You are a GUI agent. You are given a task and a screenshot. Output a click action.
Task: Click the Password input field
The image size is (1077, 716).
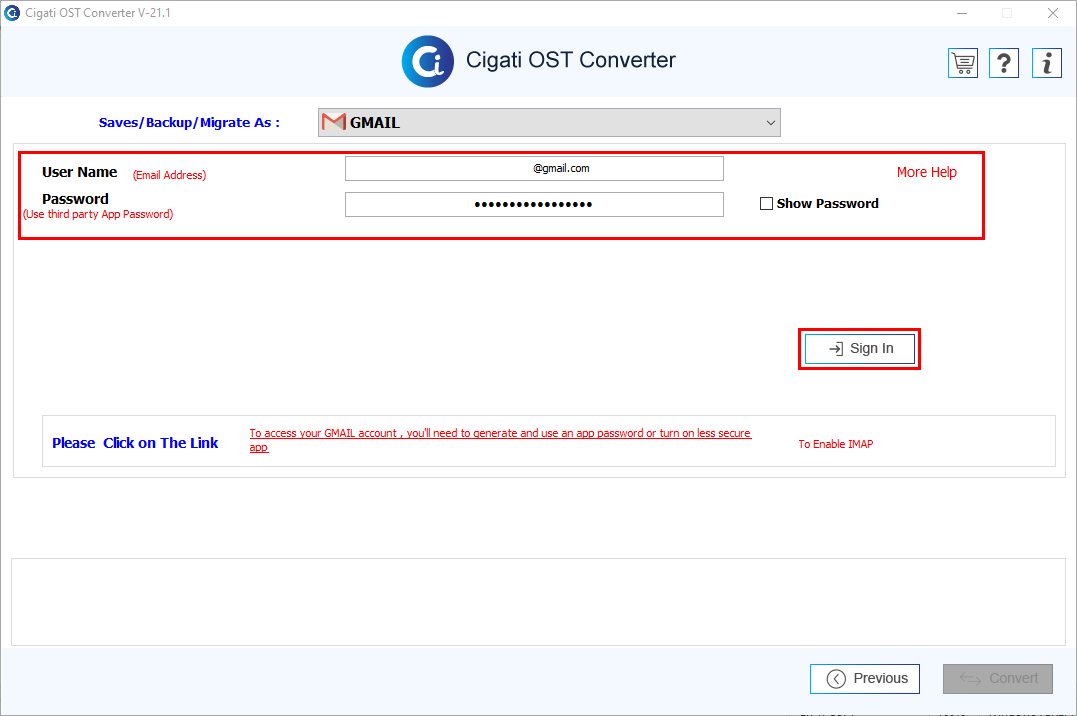[534, 204]
